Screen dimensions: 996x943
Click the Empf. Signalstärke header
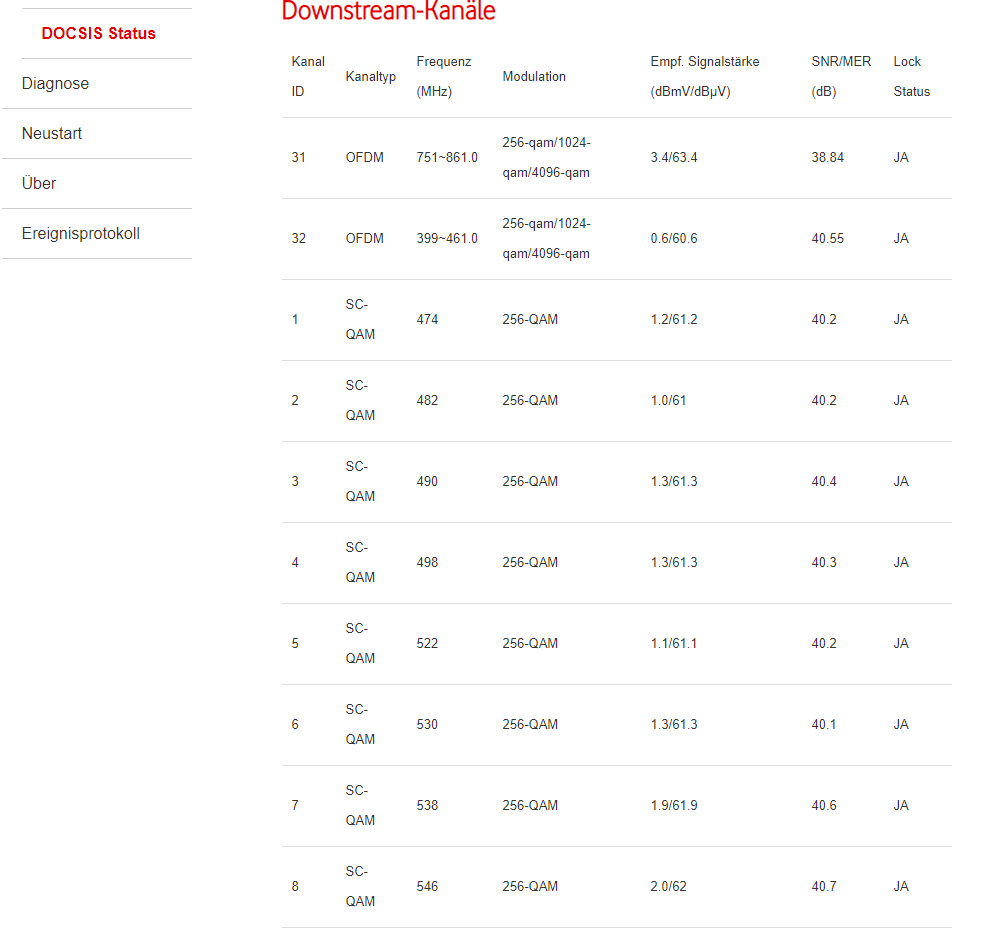tap(704, 76)
